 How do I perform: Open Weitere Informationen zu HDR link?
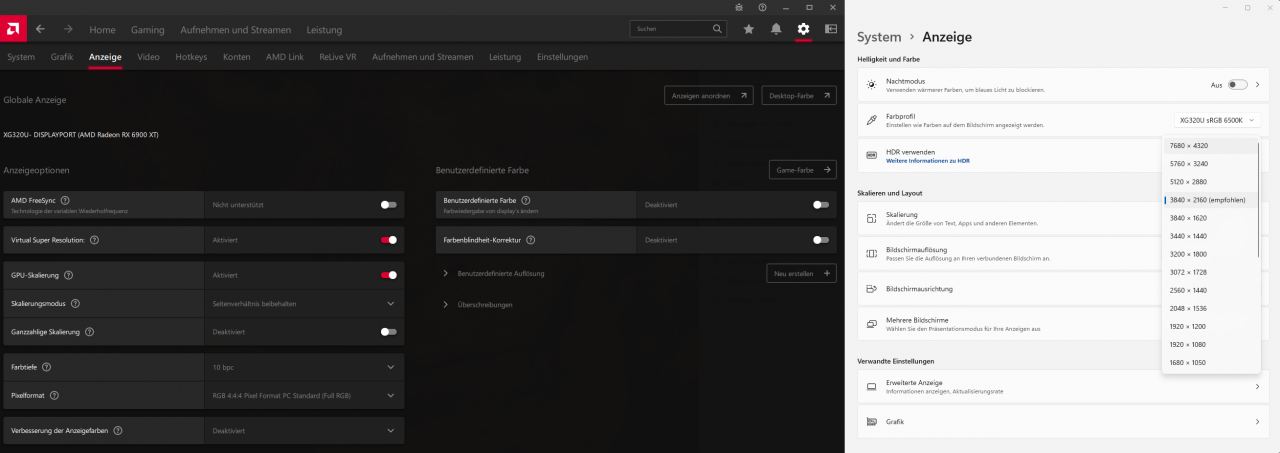[x=928, y=160]
